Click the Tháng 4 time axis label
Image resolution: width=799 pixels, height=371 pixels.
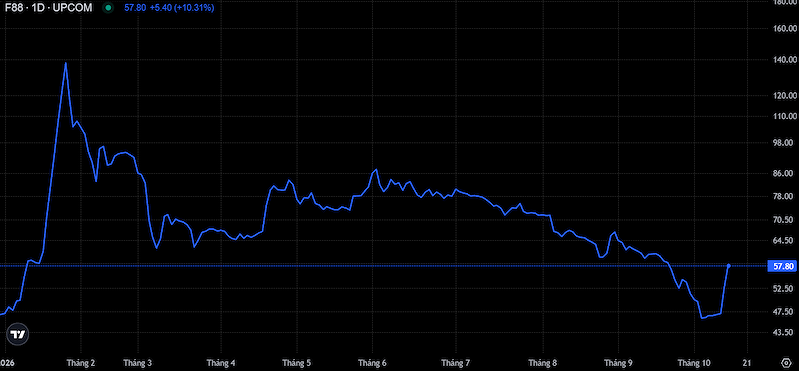[221, 363]
